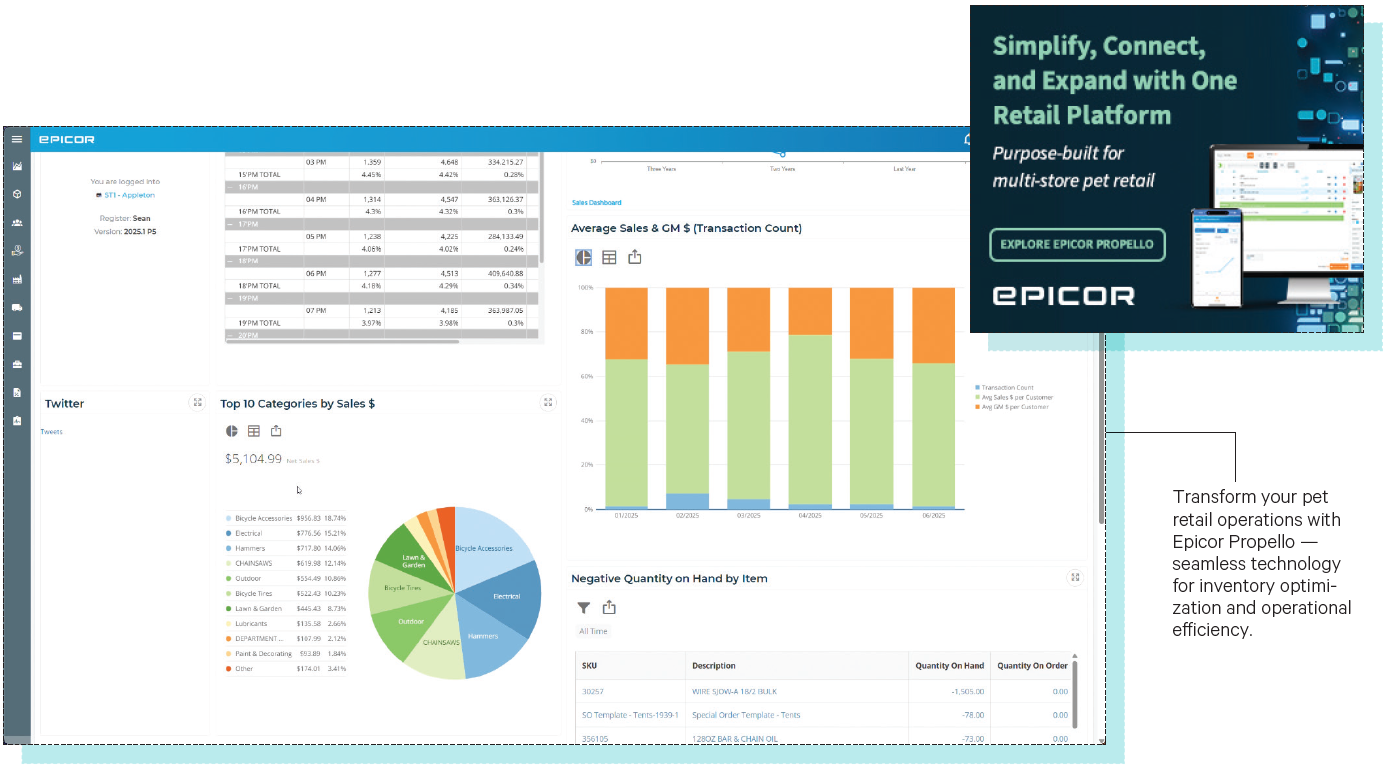The image size is (1387, 769).
Task: Switch Top 10 Categories to table view
Action: pyautogui.click(x=254, y=431)
